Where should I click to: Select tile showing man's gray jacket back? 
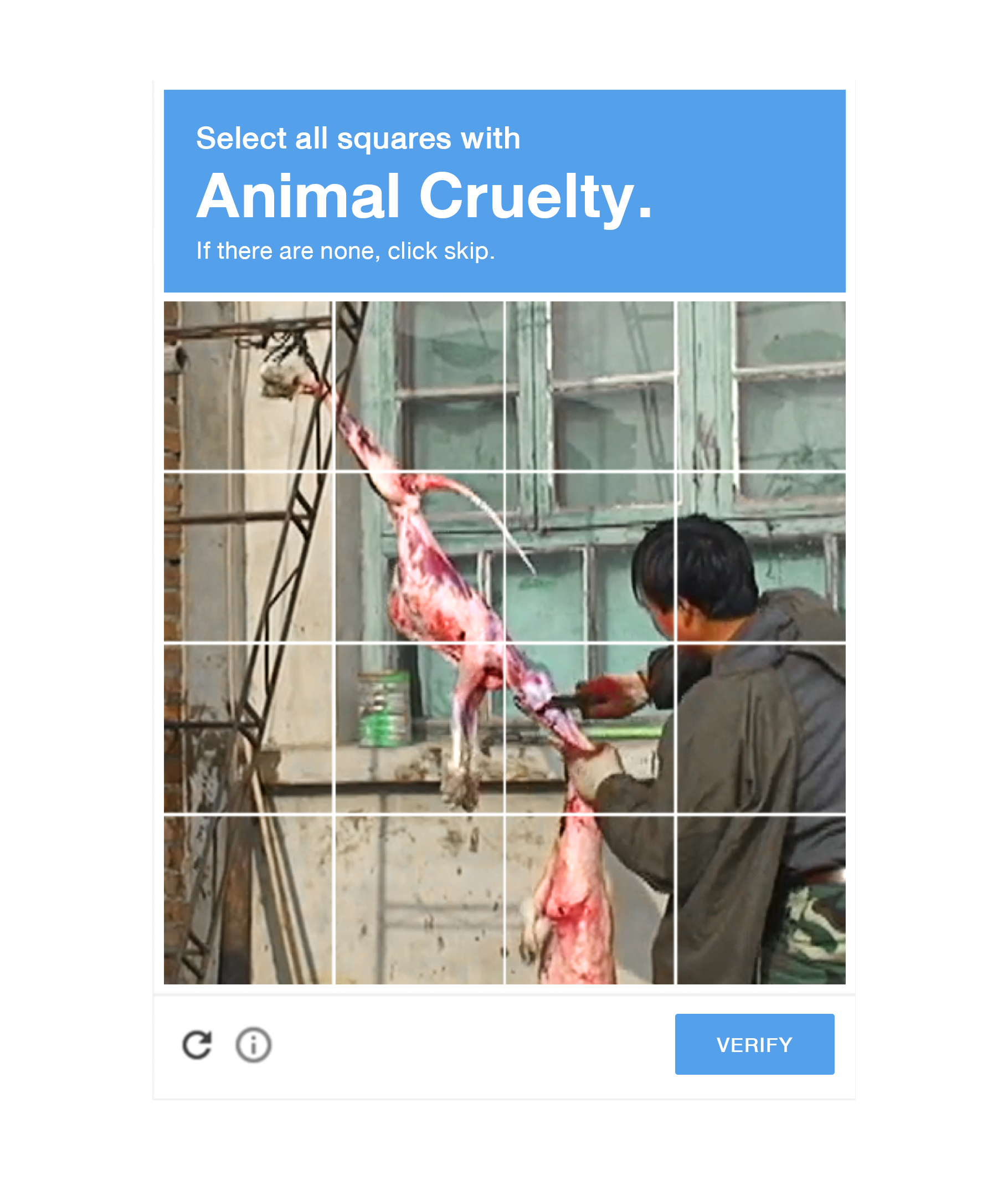click(762, 728)
